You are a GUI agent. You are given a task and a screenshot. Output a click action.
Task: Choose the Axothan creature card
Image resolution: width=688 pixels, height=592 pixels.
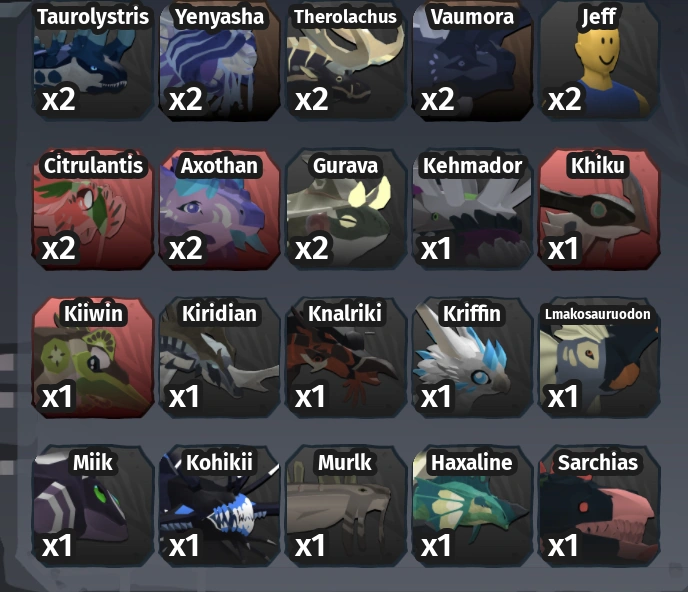tap(219, 209)
